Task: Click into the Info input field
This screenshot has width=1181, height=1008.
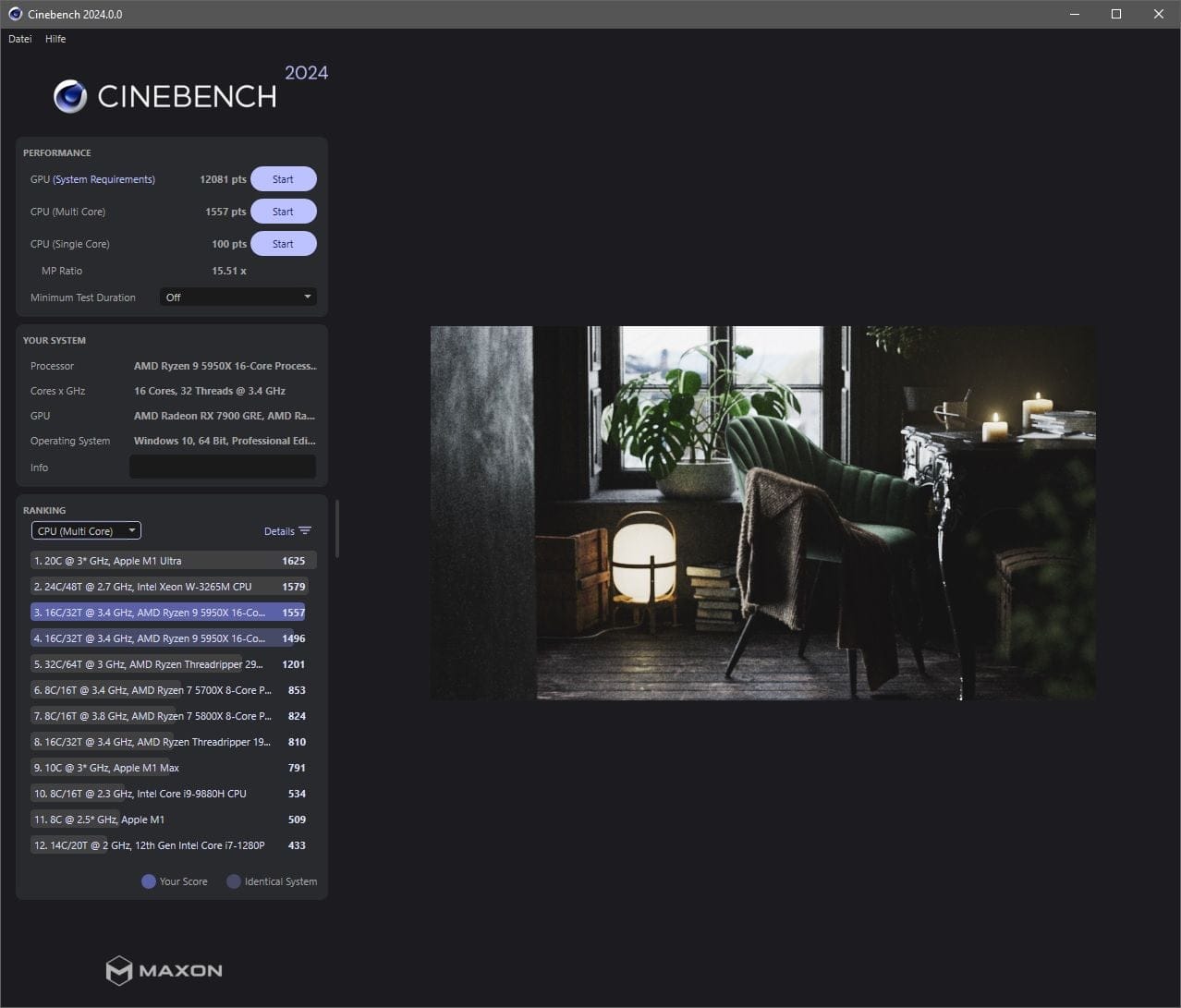Action: [x=223, y=468]
